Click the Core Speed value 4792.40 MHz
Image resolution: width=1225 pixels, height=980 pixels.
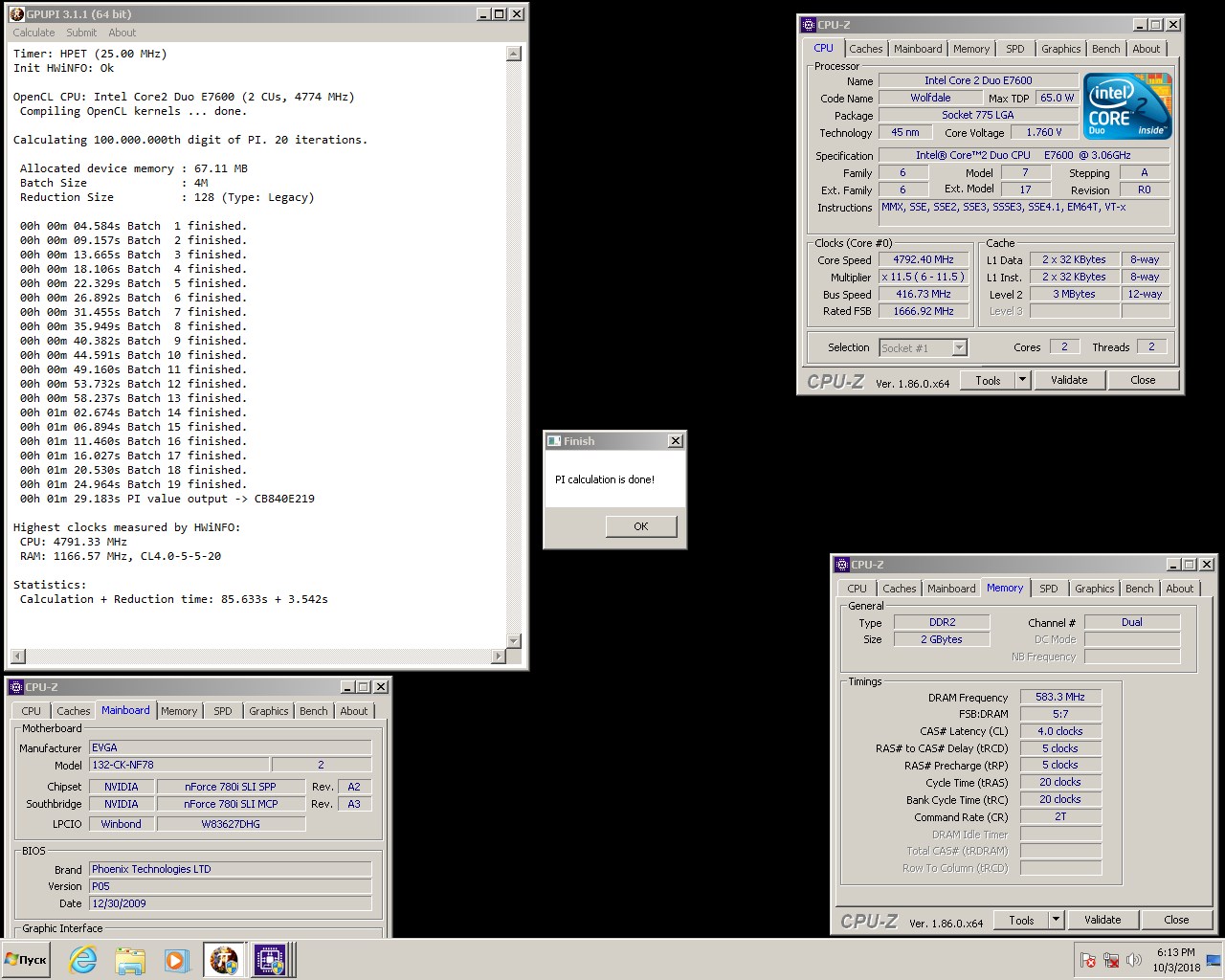click(924, 259)
